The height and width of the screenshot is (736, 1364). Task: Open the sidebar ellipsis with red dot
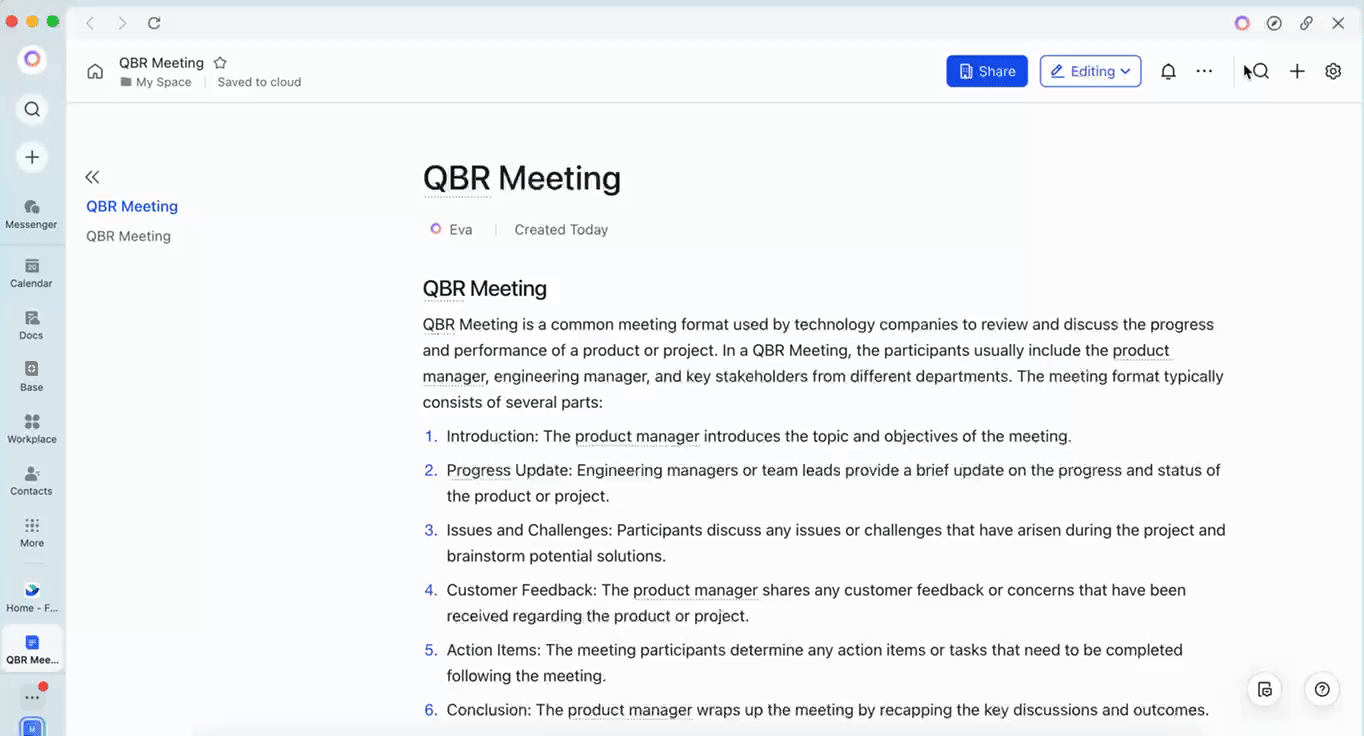click(32, 696)
